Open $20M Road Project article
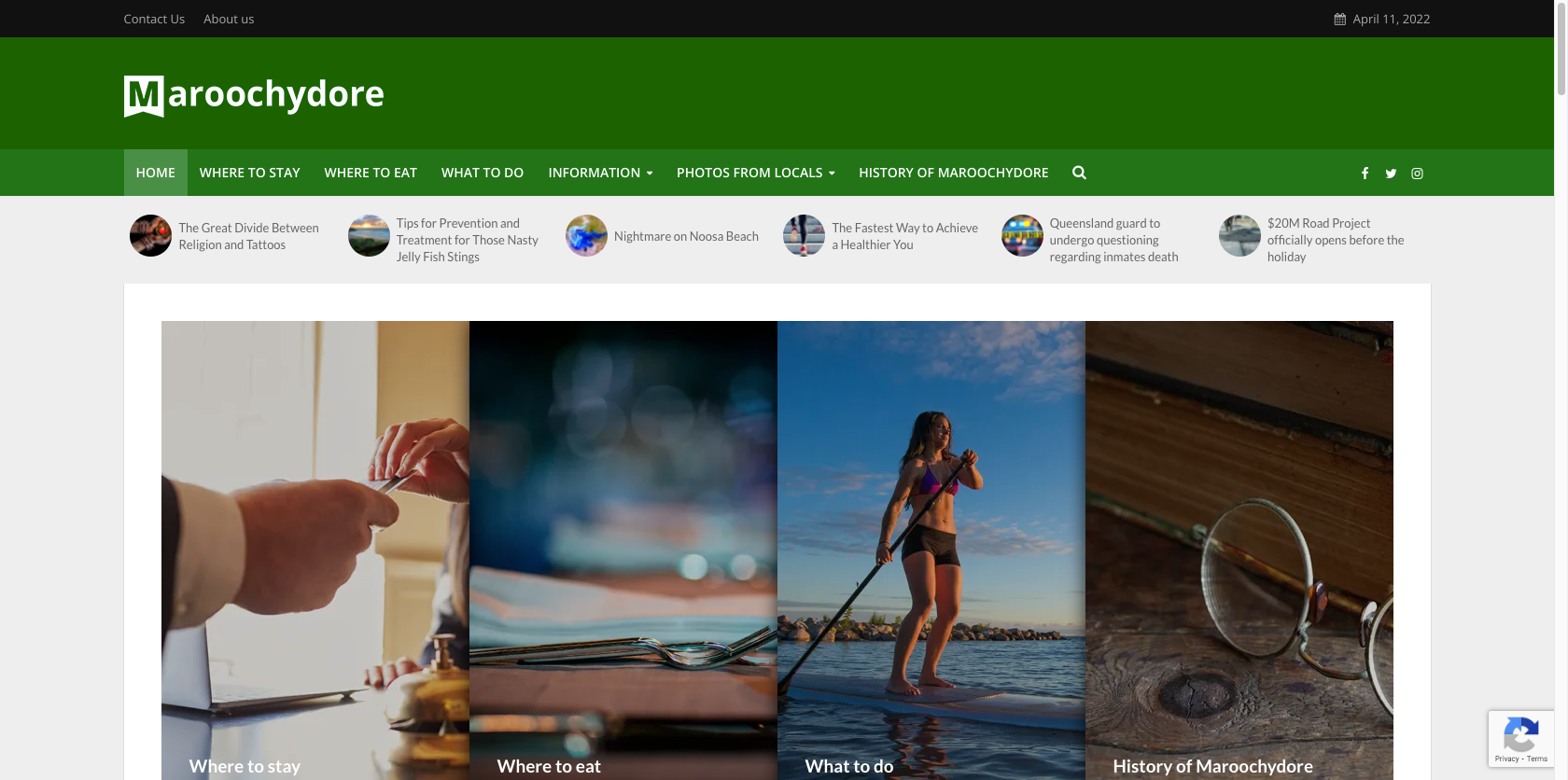Viewport: 1568px width, 780px height. coord(1336,240)
